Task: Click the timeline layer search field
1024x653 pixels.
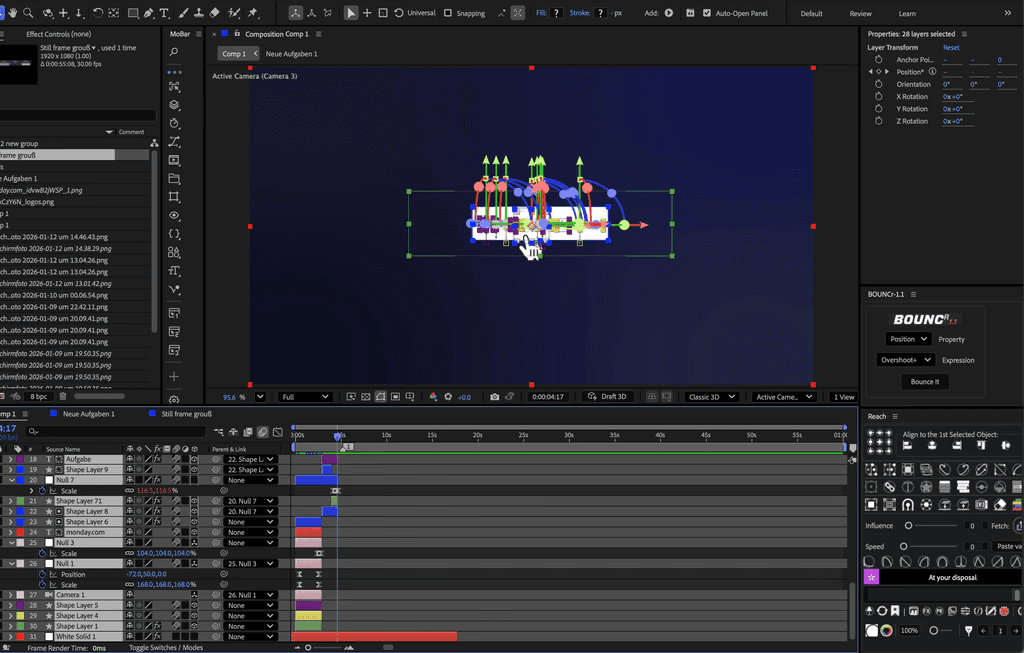Action: [x=116, y=432]
